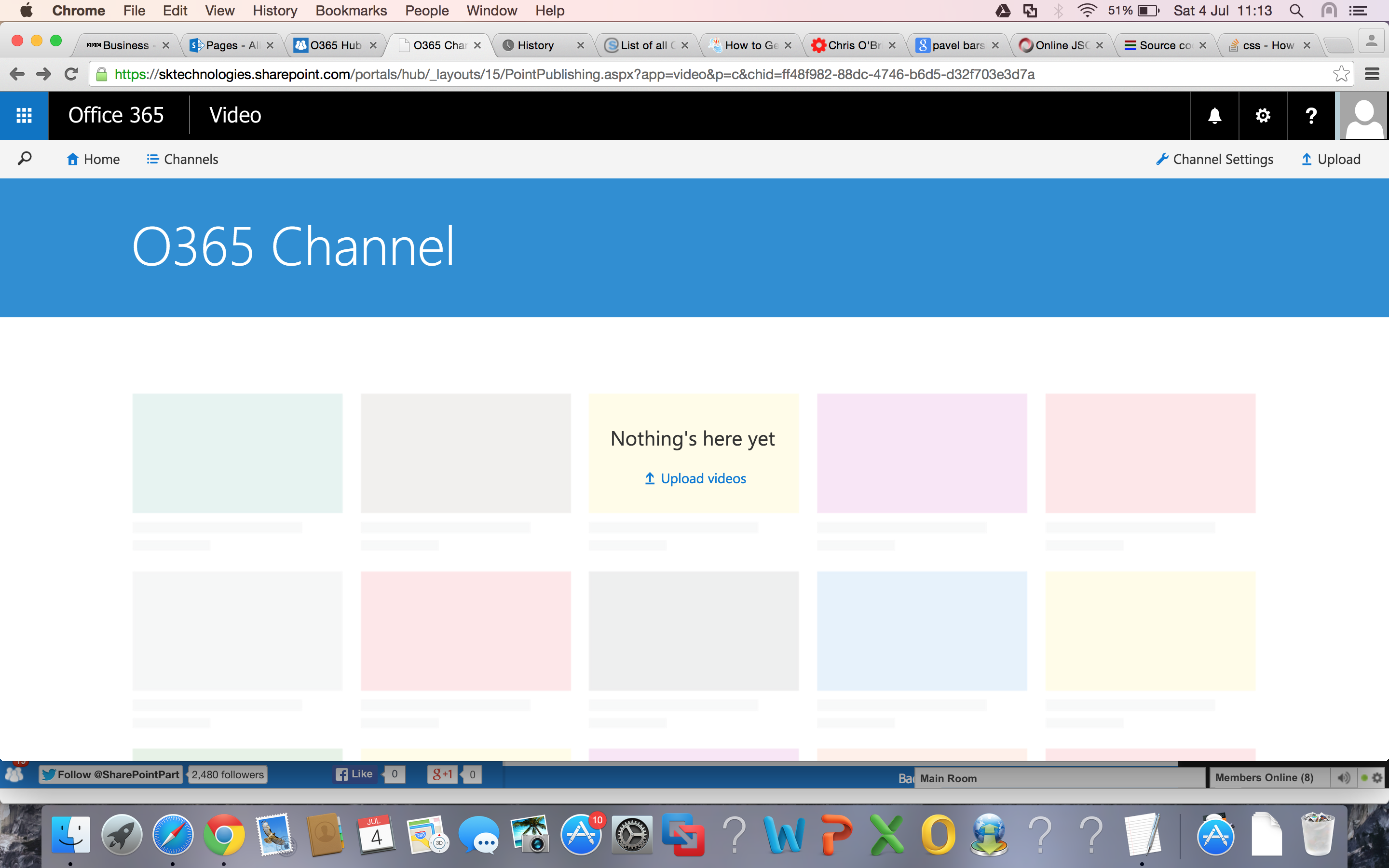1389x868 pixels.
Task: Switch to the O365 Hub tab
Action: point(334,45)
